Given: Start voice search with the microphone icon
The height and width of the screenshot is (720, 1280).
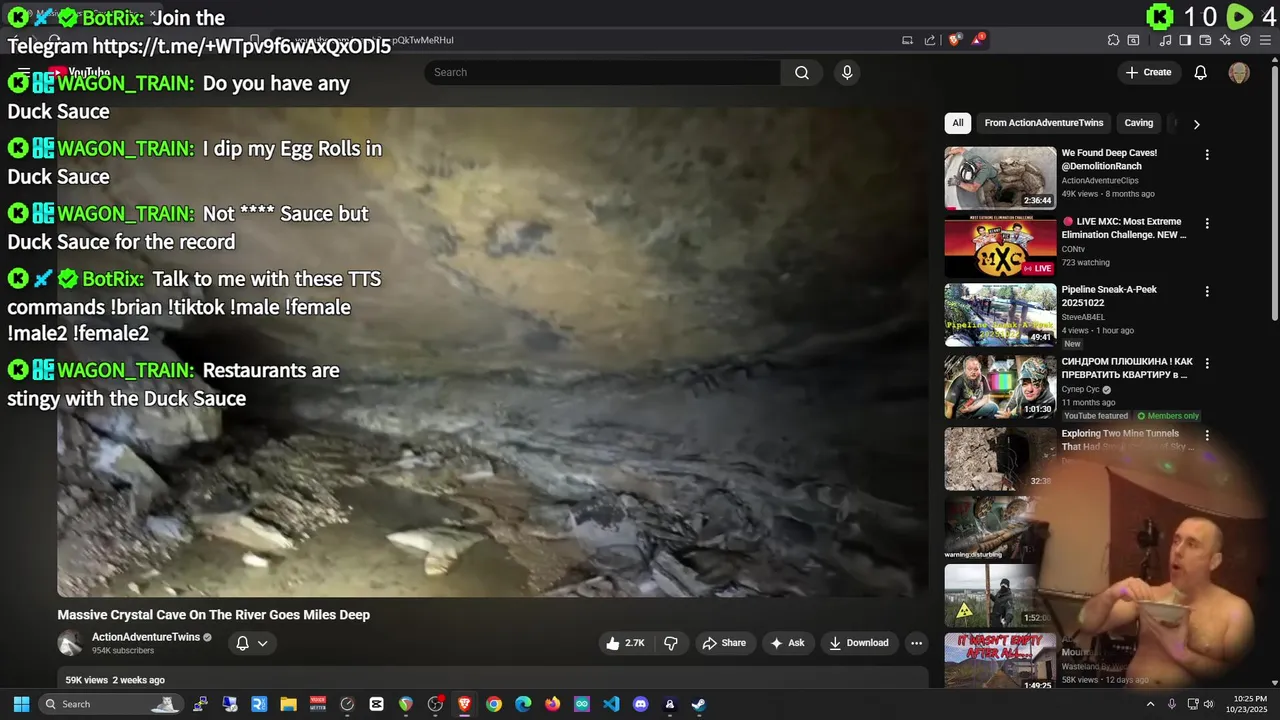Looking at the screenshot, I should pyautogui.click(x=847, y=72).
